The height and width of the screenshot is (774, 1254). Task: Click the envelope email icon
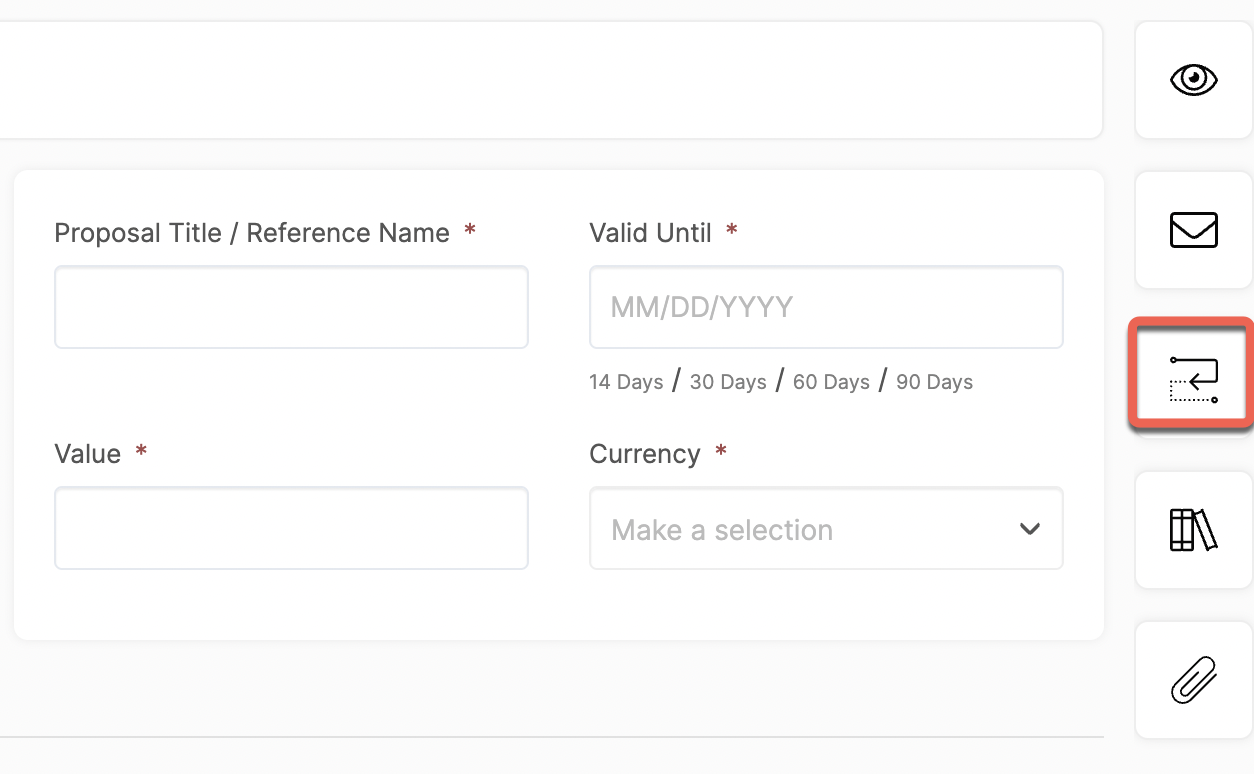click(1194, 230)
